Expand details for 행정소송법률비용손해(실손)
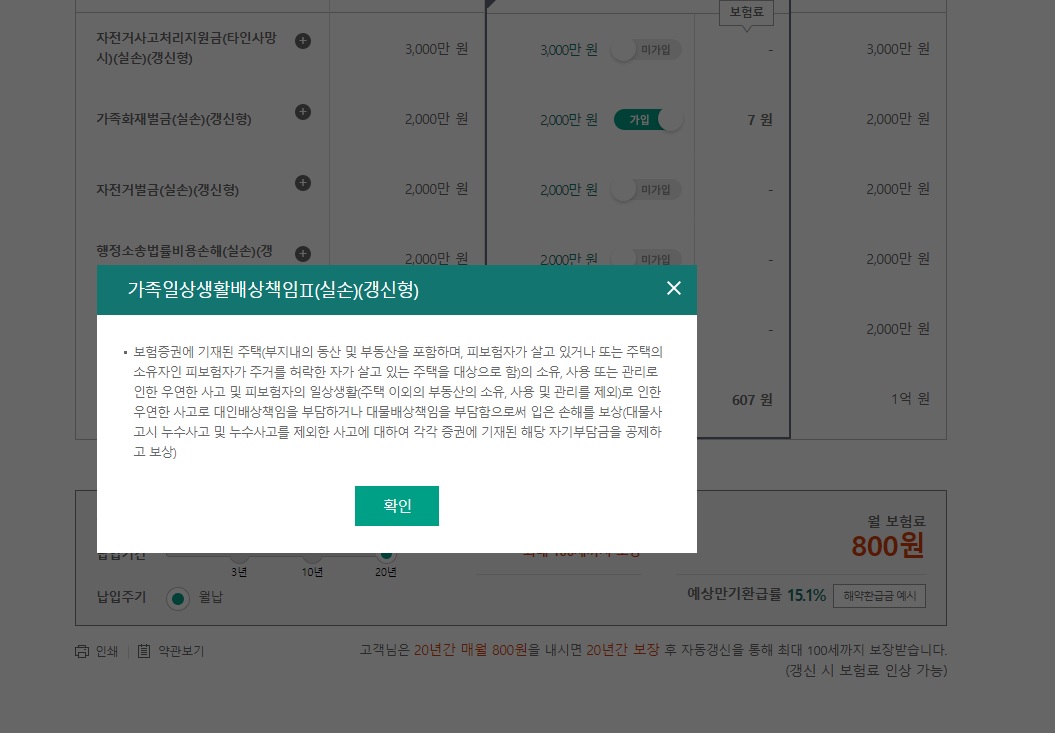 point(303,253)
